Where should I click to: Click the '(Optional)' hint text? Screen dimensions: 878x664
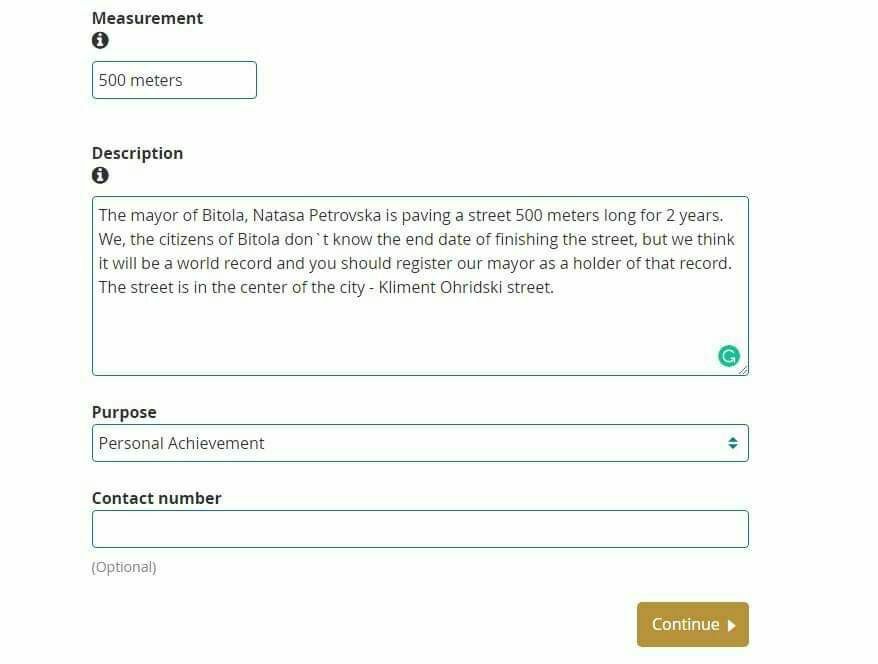point(124,567)
